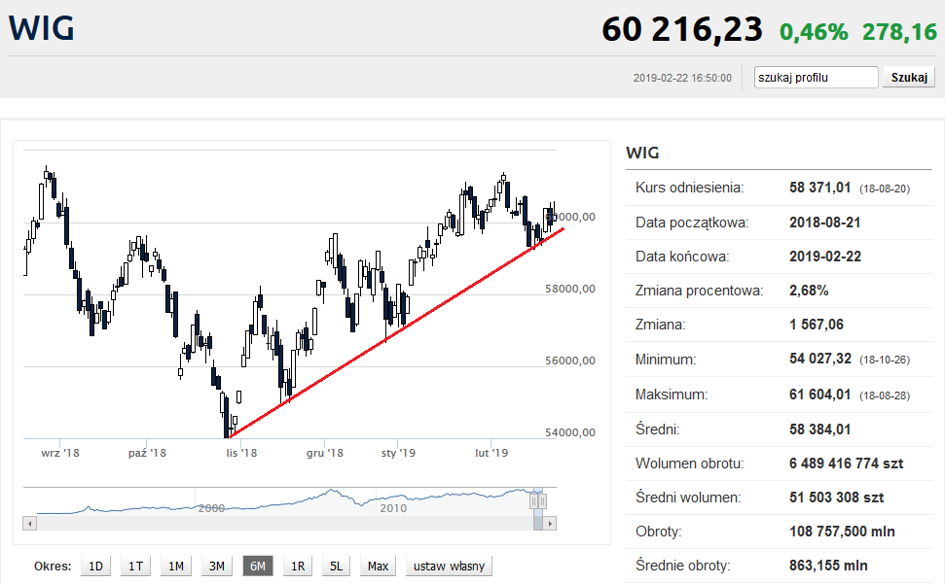Viewport: 945px width, 584px height.
Task: Click the 'lut '19' axis label
Action: (491, 453)
